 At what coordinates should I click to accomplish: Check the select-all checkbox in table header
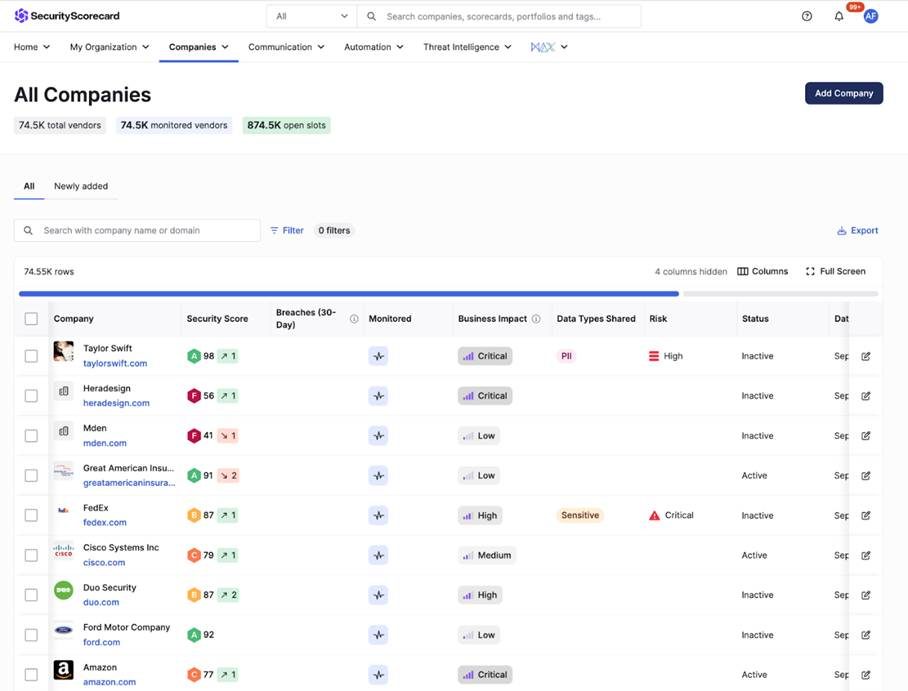coord(31,319)
